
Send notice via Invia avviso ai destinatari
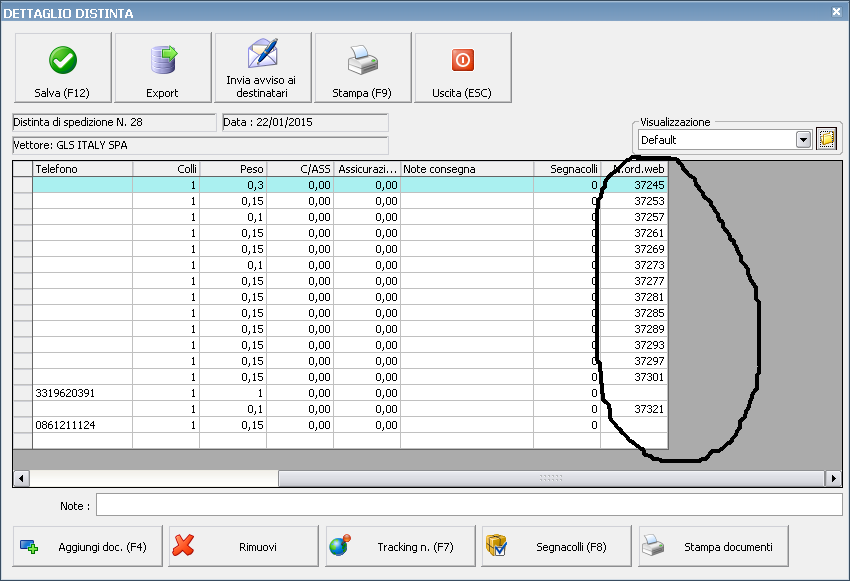point(262,68)
